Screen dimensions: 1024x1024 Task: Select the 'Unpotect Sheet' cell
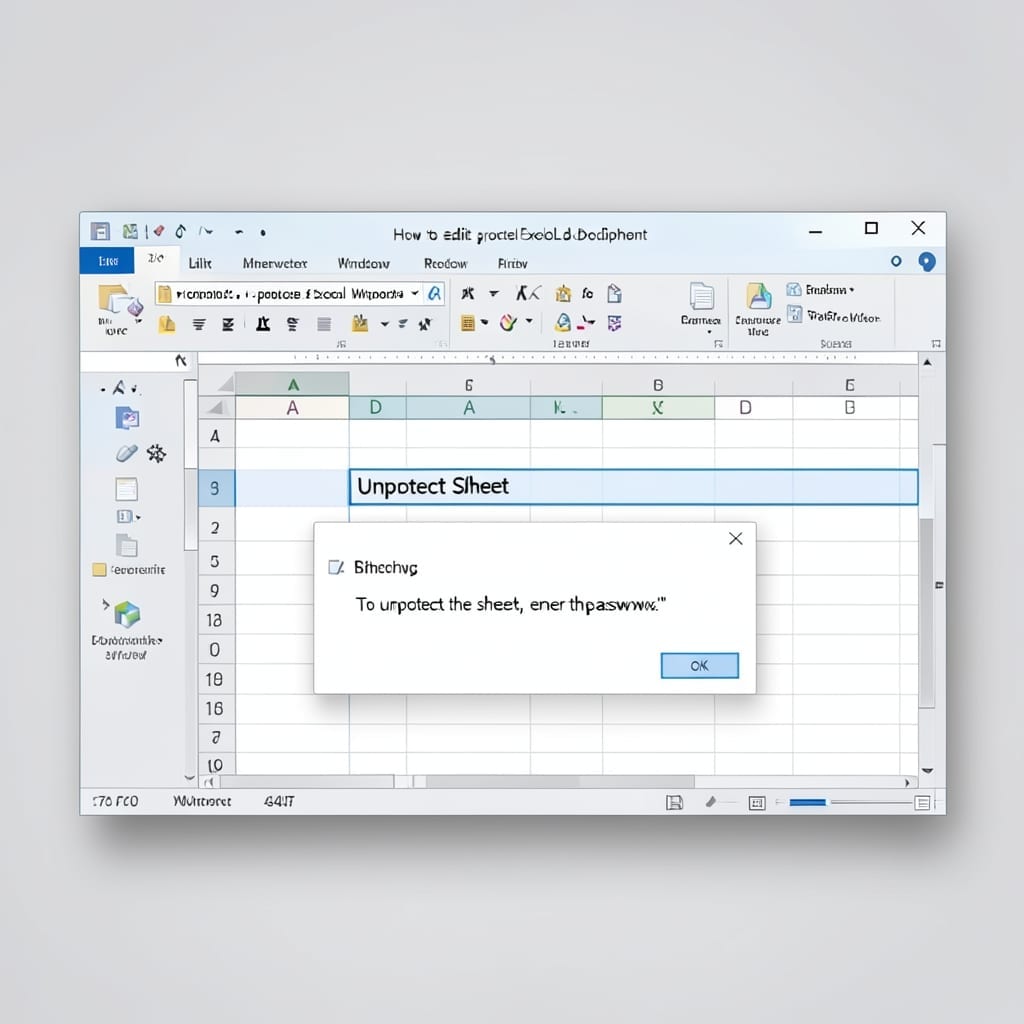(x=633, y=487)
